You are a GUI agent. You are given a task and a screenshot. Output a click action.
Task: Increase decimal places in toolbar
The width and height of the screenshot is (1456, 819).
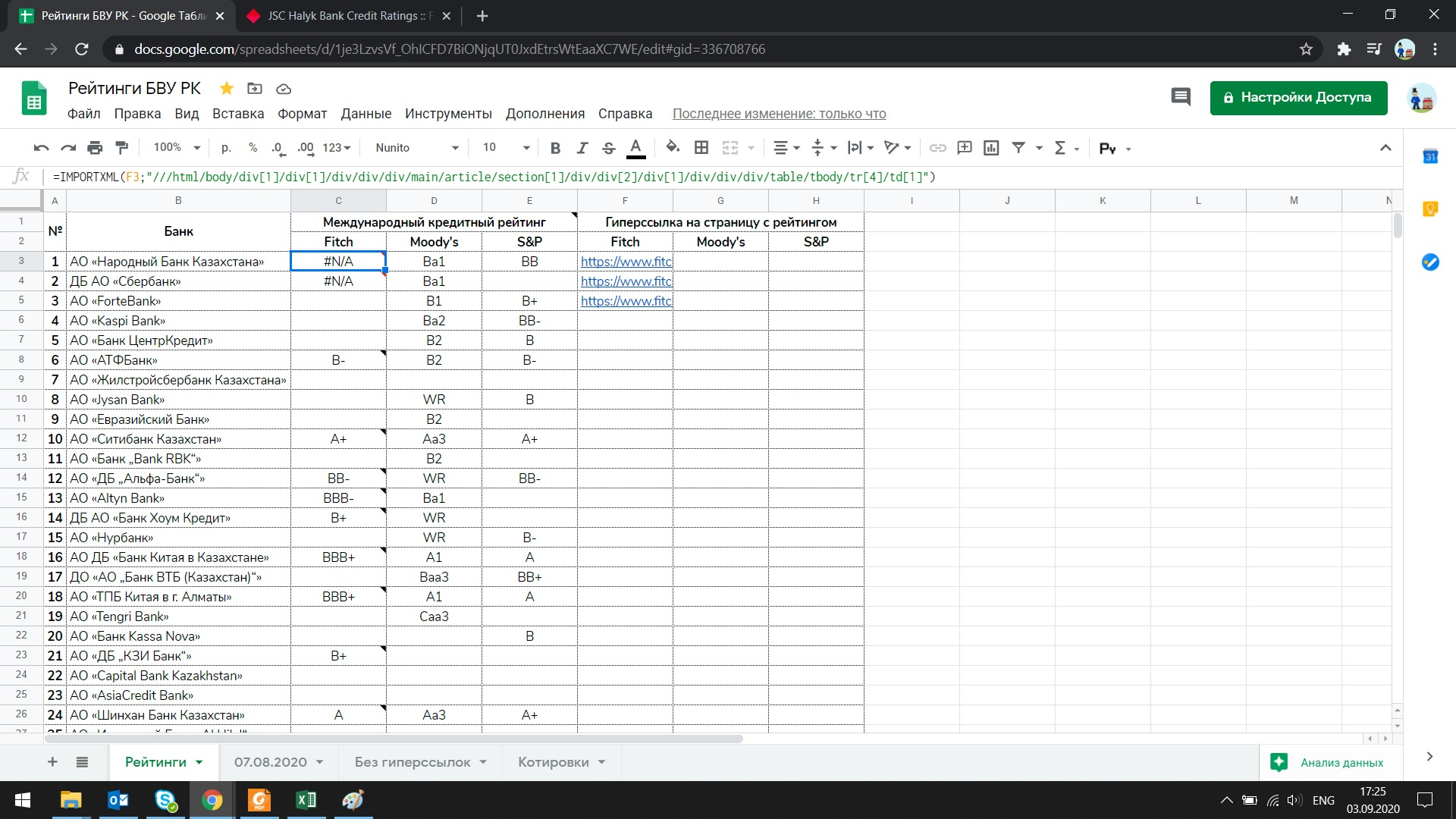coord(306,148)
